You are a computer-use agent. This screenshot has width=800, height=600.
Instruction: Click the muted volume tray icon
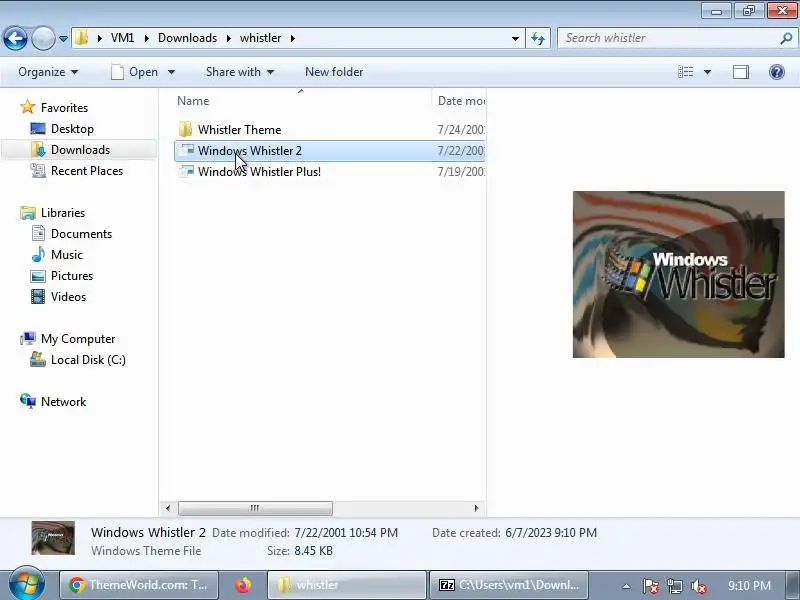pyautogui.click(x=698, y=586)
